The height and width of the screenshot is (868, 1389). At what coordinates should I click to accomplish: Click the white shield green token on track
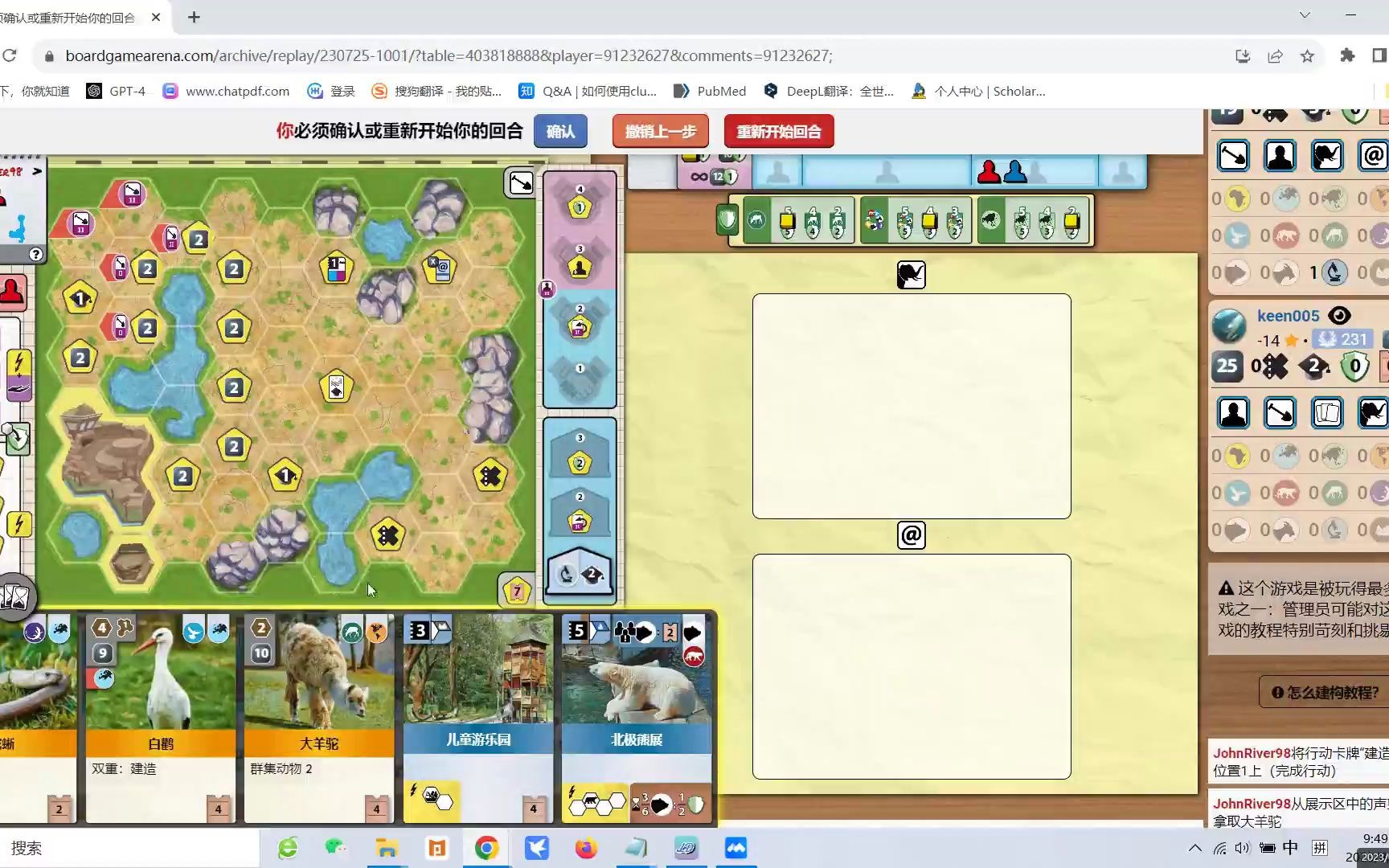coord(727,219)
